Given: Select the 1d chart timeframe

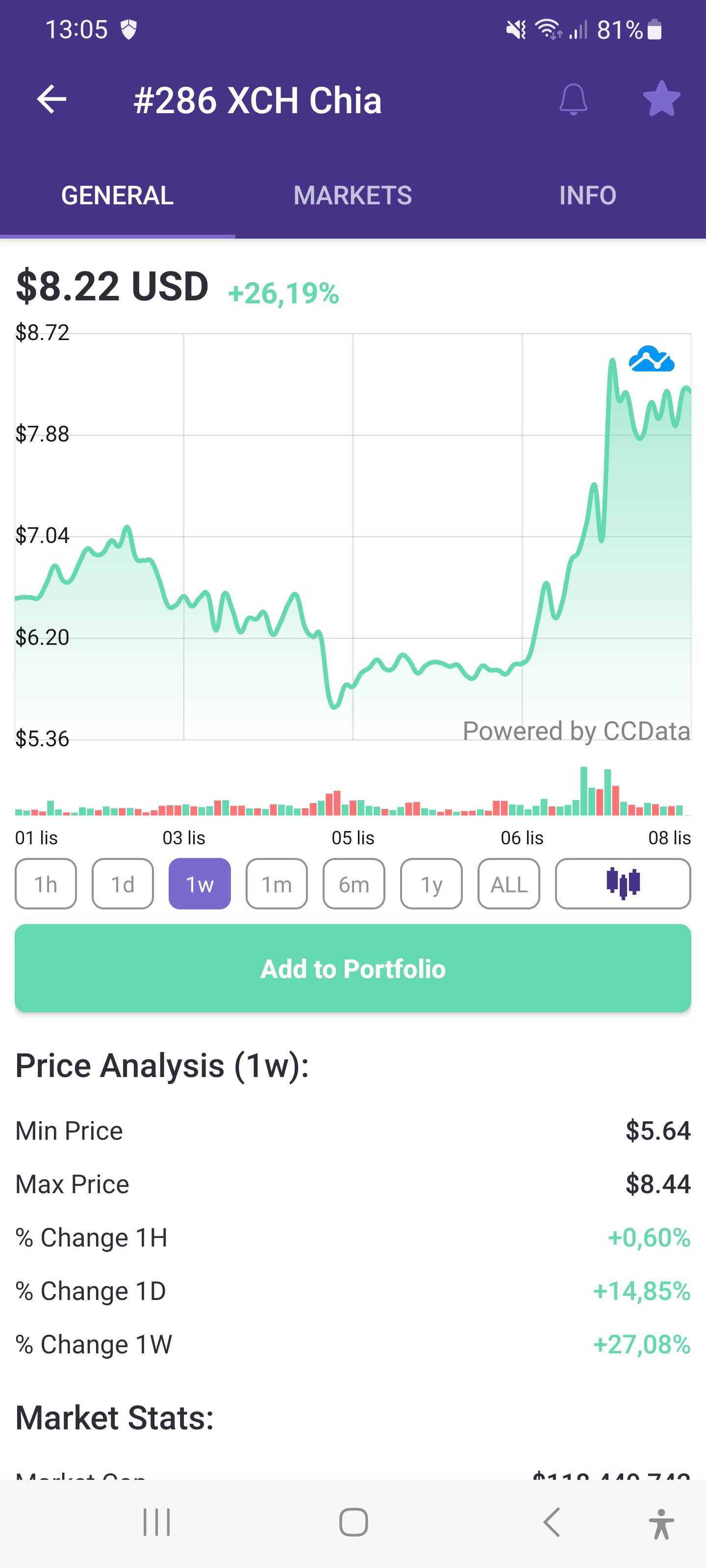Looking at the screenshot, I should click(123, 884).
